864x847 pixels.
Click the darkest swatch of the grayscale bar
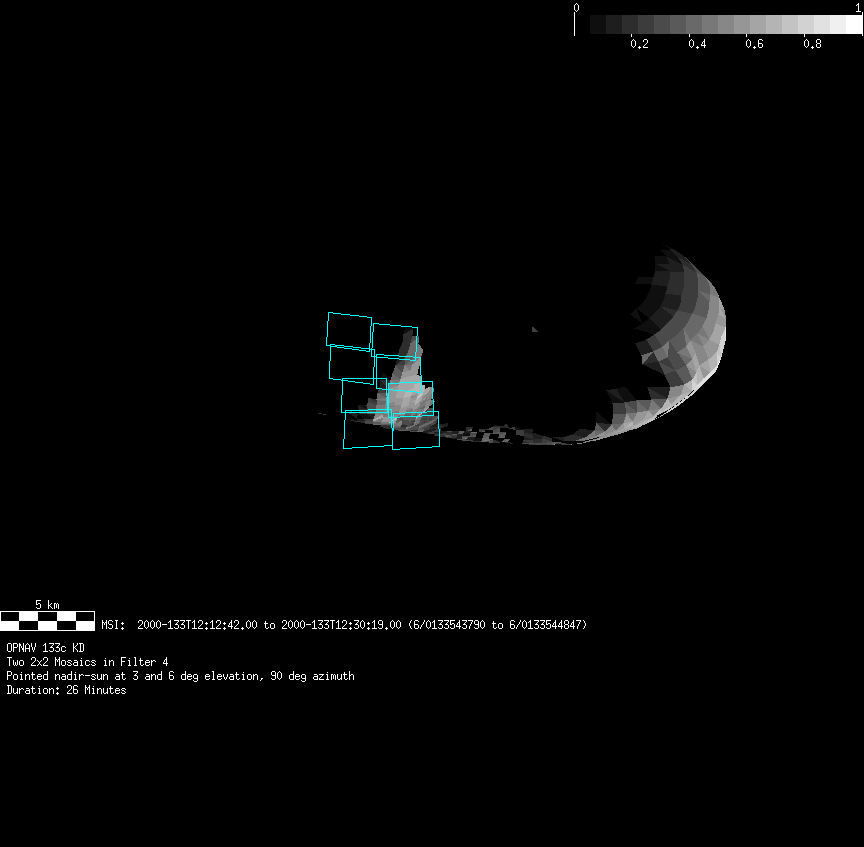click(x=598, y=25)
